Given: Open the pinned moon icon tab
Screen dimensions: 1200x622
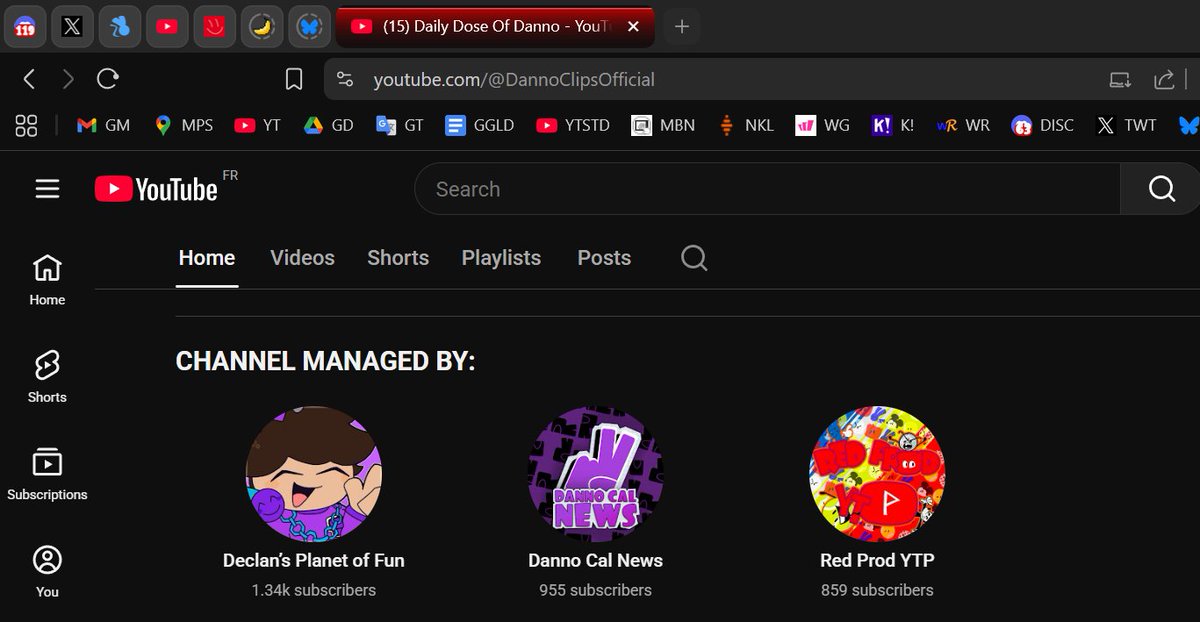Looking at the screenshot, I should click(263, 27).
